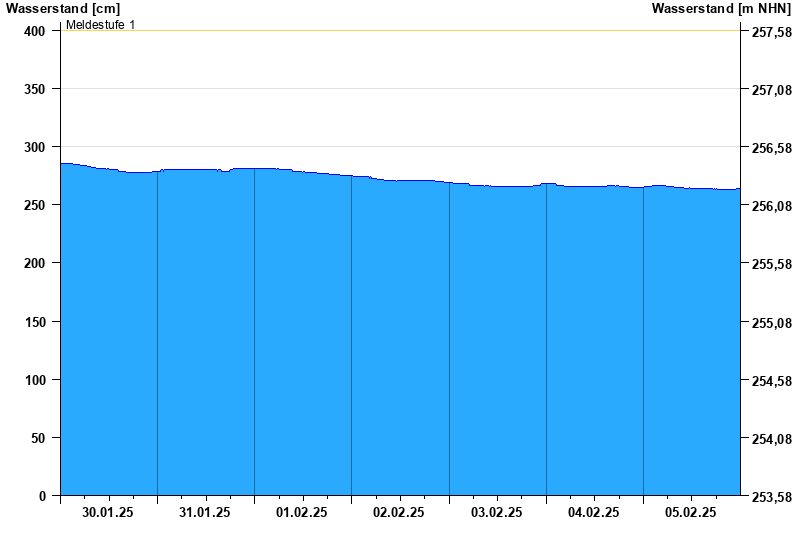Click the 257,58 value on right axis
Image resolution: width=800 pixels, height=550 pixels.
click(x=771, y=33)
